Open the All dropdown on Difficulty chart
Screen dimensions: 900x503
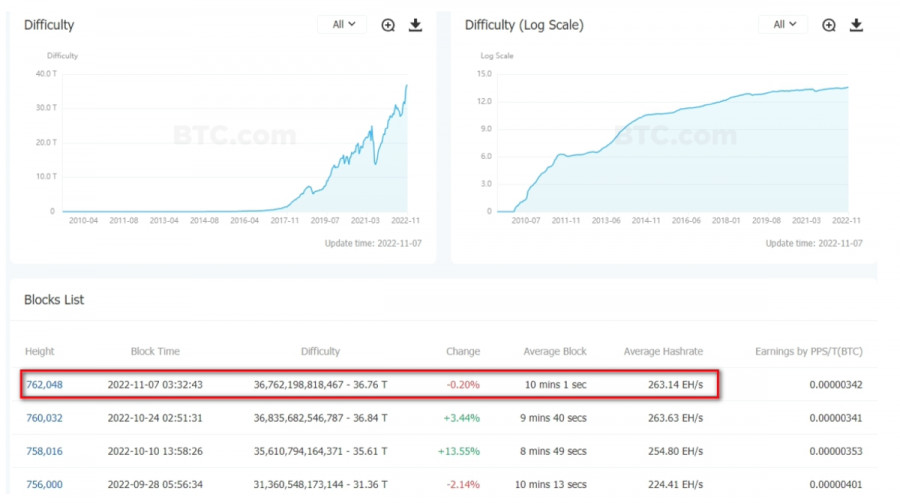pyautogui.click(x=343, y=24)
